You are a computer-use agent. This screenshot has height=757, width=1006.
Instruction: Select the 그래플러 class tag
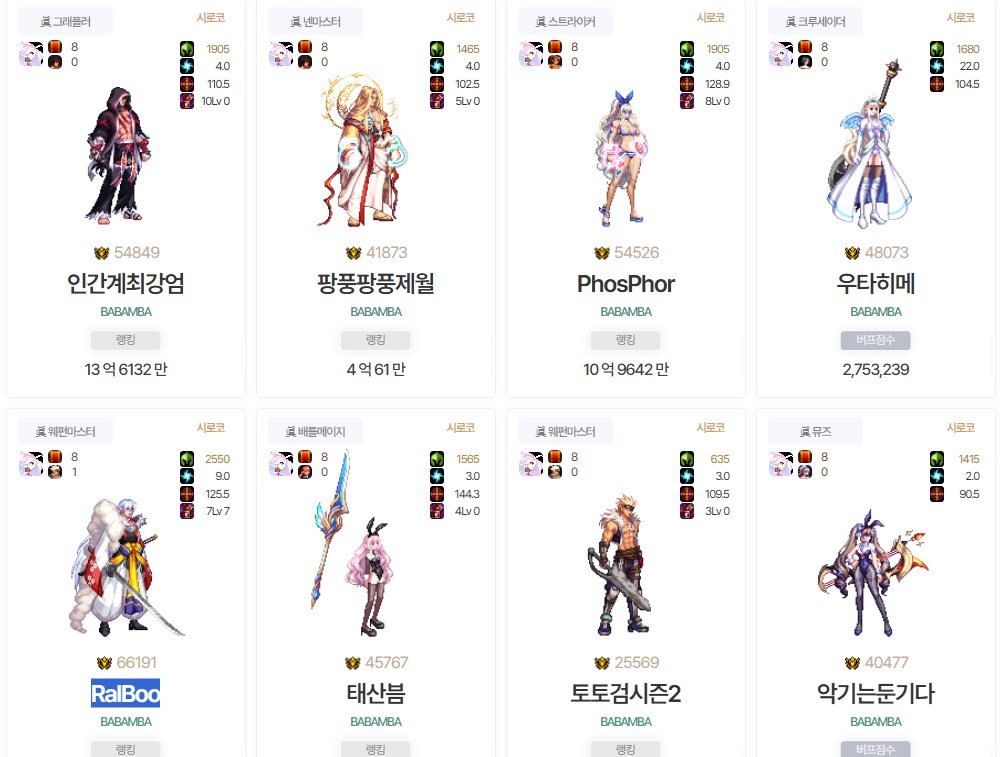[65, 21]
